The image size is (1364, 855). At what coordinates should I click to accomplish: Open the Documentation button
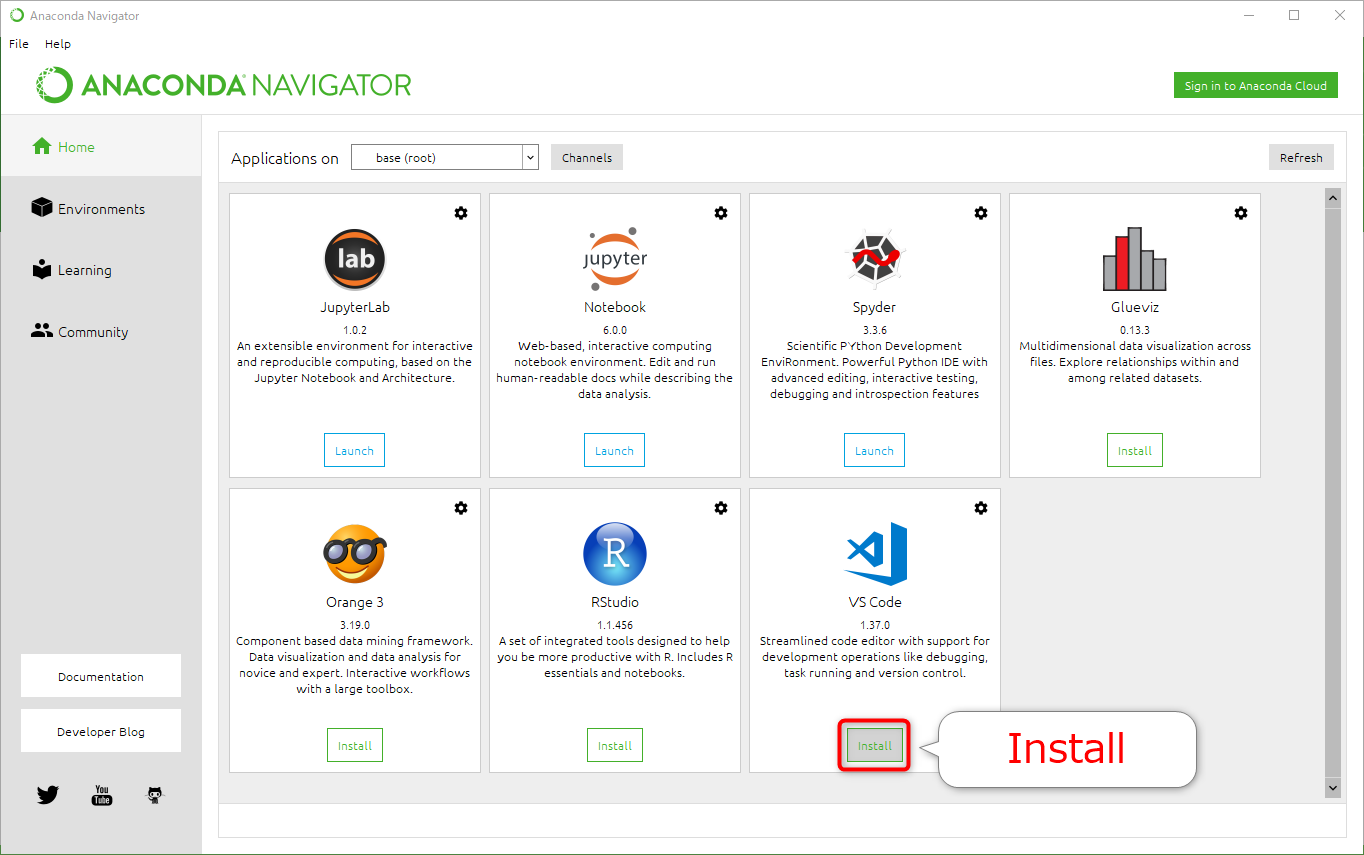coord(101,676)
